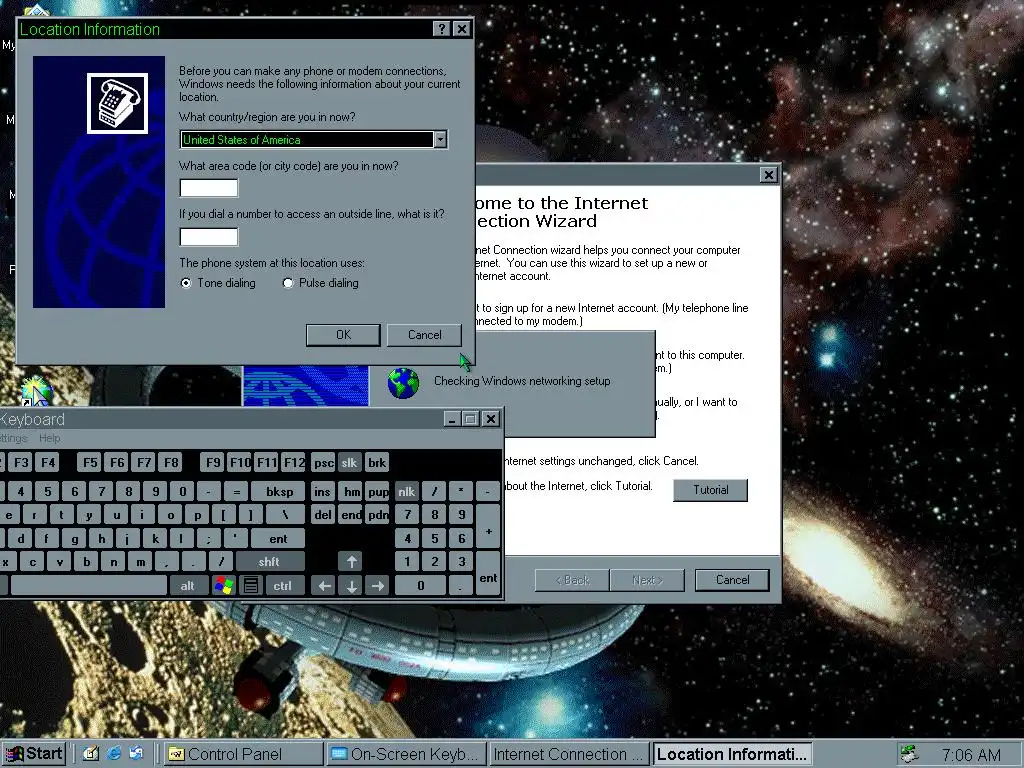Tap the backslash key
1024x768 pixels.
[x=285, y=515]
